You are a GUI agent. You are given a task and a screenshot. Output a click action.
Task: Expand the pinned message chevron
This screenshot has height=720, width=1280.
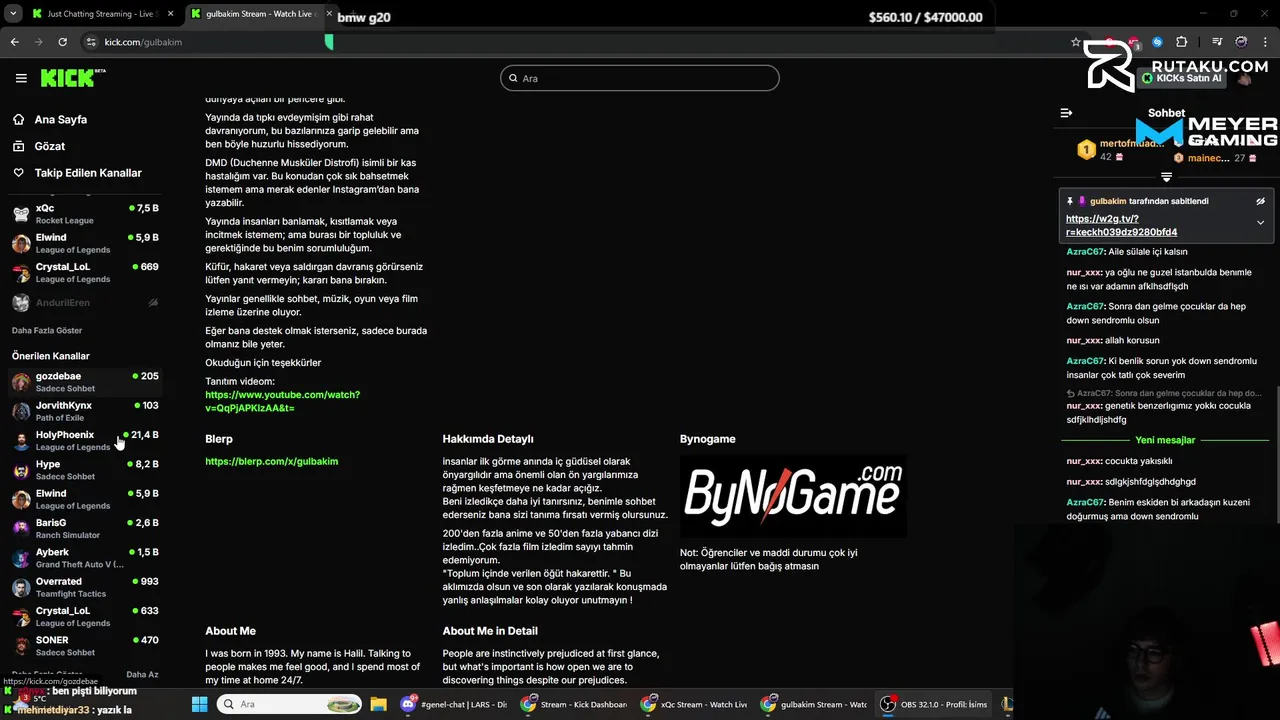[1260, 222]
